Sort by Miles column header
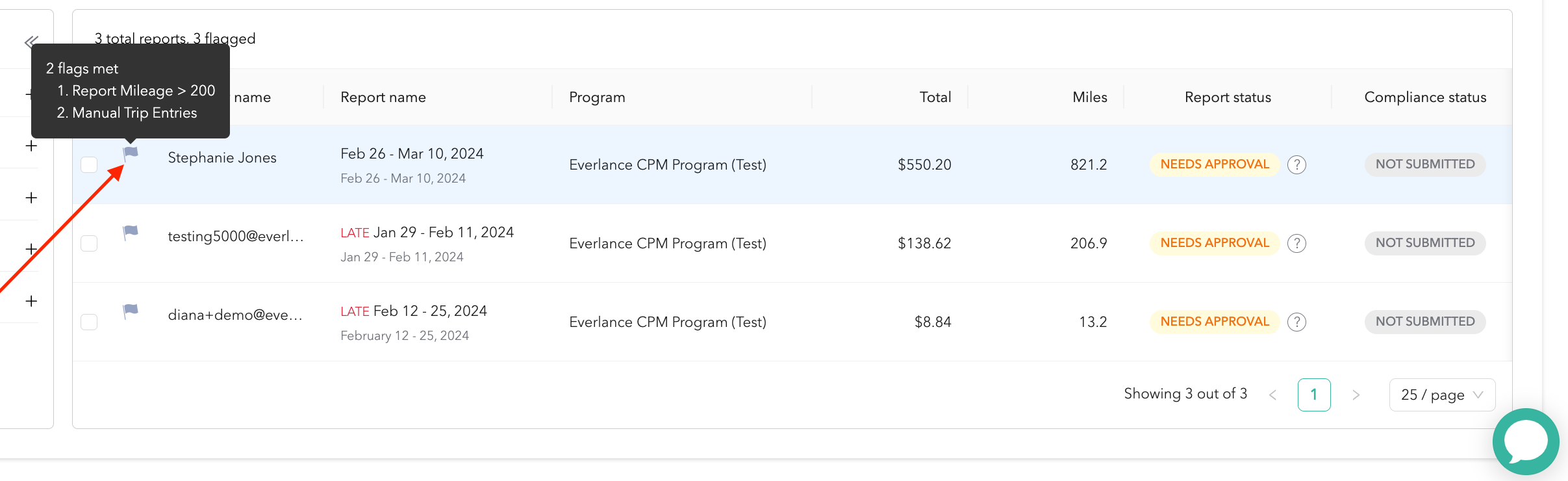1568x481 pixels. pos(1089,97)
